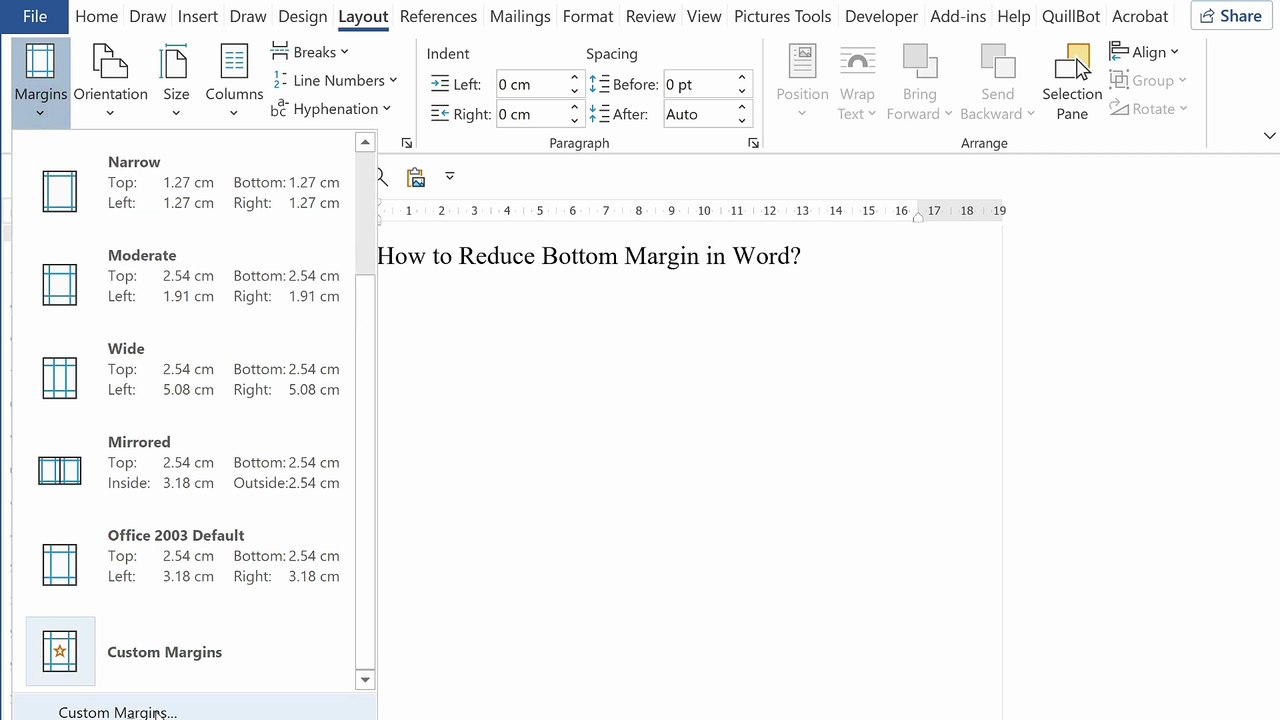The height and width of the screenshot is (720, 1280).
Task: Click the Indent Left arrow icon
Action: [439, 84]
